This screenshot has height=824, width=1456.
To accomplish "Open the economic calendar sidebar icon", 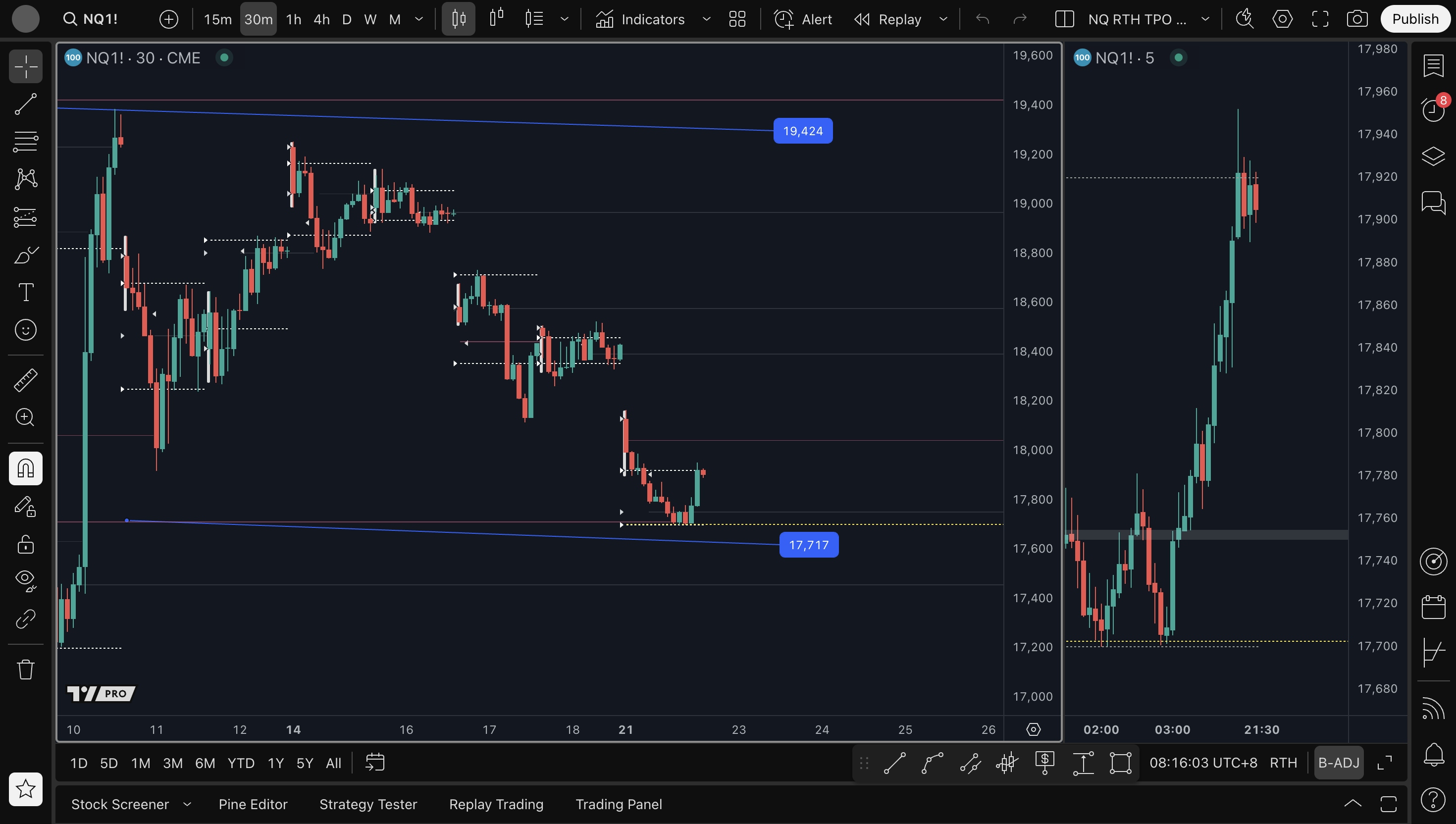I will [1433, 607].
